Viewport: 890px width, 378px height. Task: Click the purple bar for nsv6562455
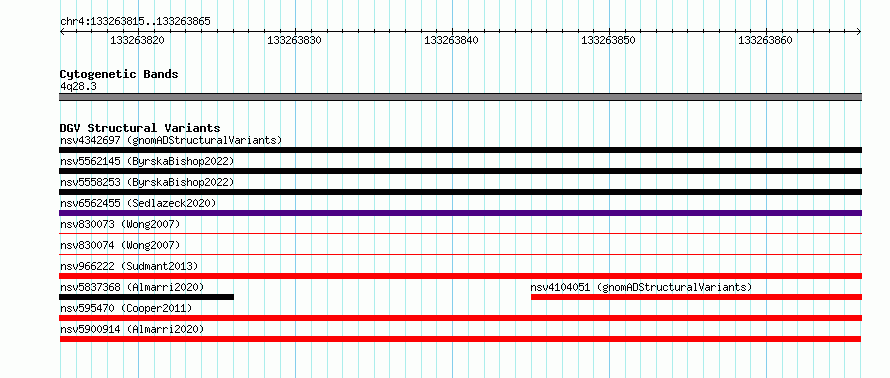click(460, 213)
